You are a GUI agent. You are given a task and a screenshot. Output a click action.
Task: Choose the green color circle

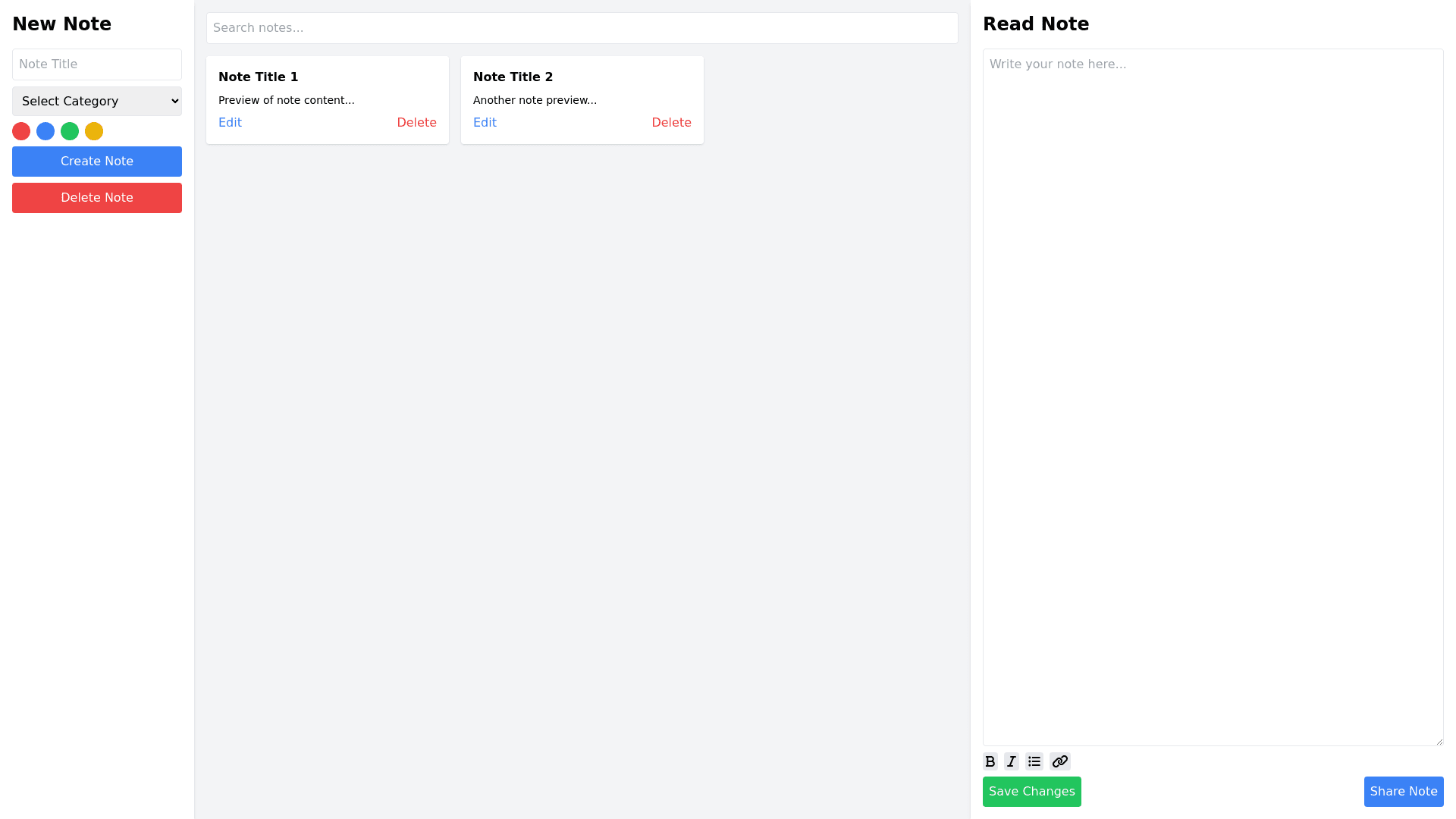tap(70, 131)
